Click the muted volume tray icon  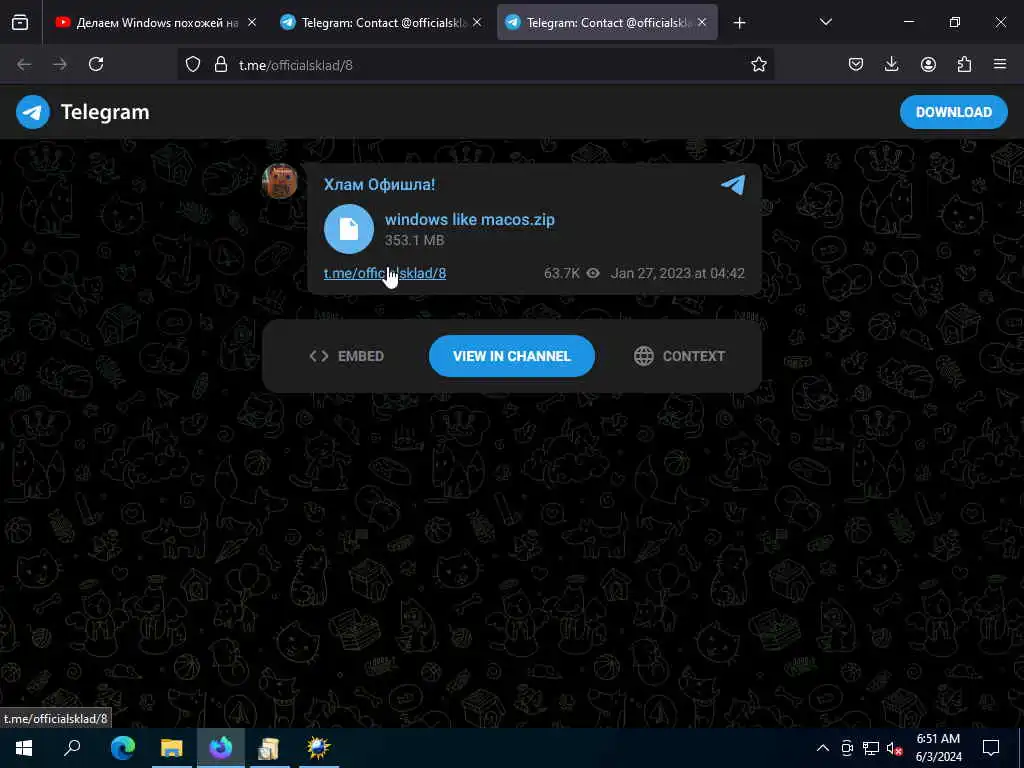[x=894, y=748]
